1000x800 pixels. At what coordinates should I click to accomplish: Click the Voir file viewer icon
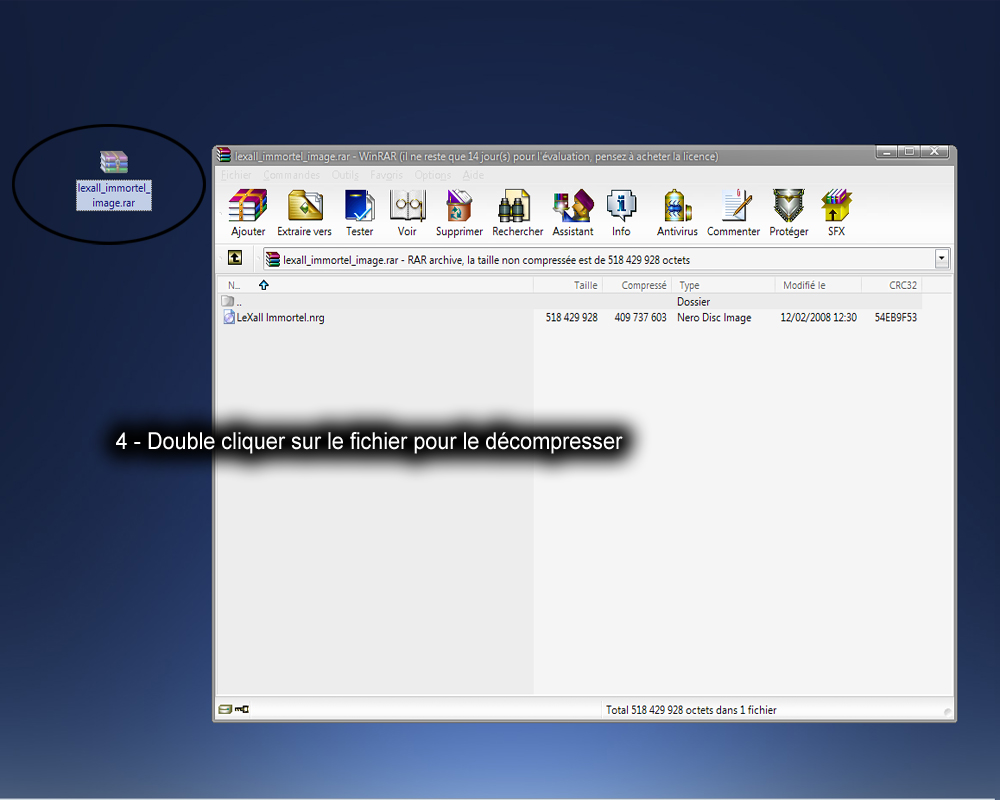pyautogui.click(x=407, y=213)
